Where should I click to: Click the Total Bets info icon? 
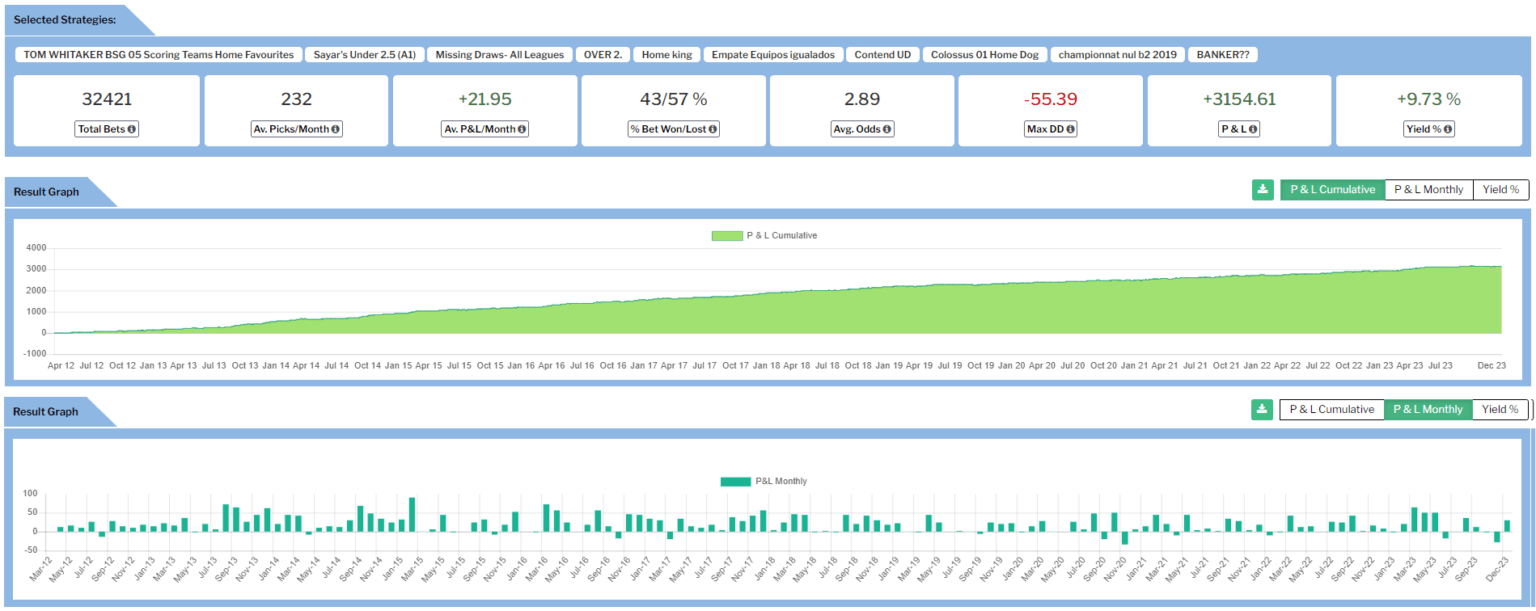pos(132,129)
